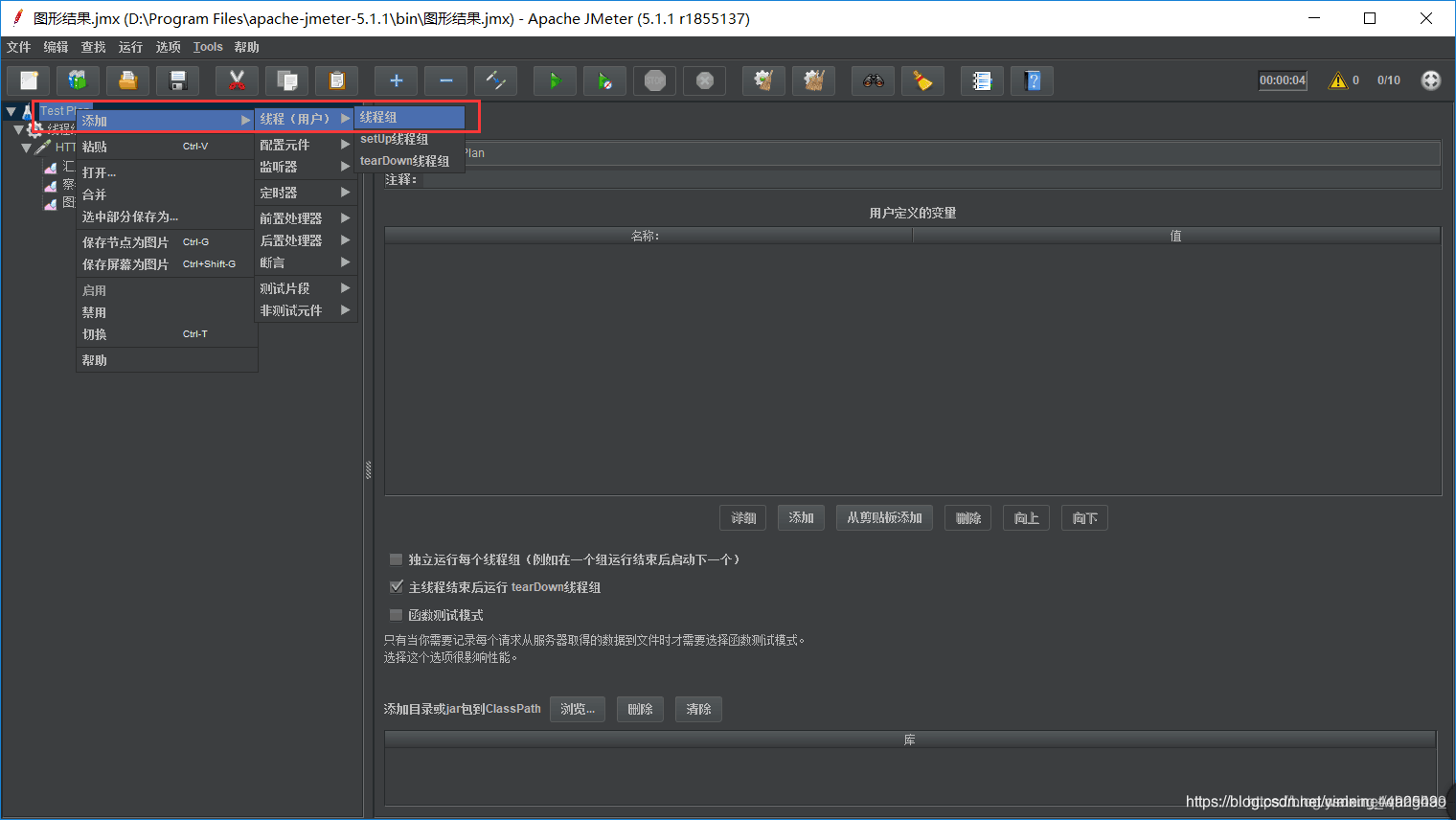1456x820 pixels.
Task: Click the Paste clipboard icon
Action: 336,80
